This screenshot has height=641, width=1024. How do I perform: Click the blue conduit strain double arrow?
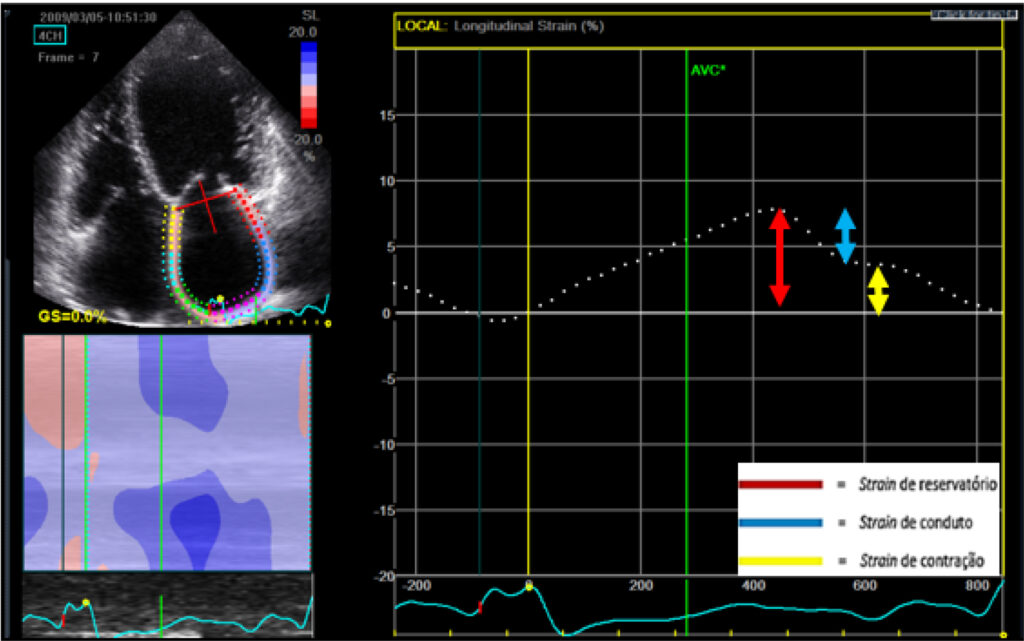click(x=845, y=236)
